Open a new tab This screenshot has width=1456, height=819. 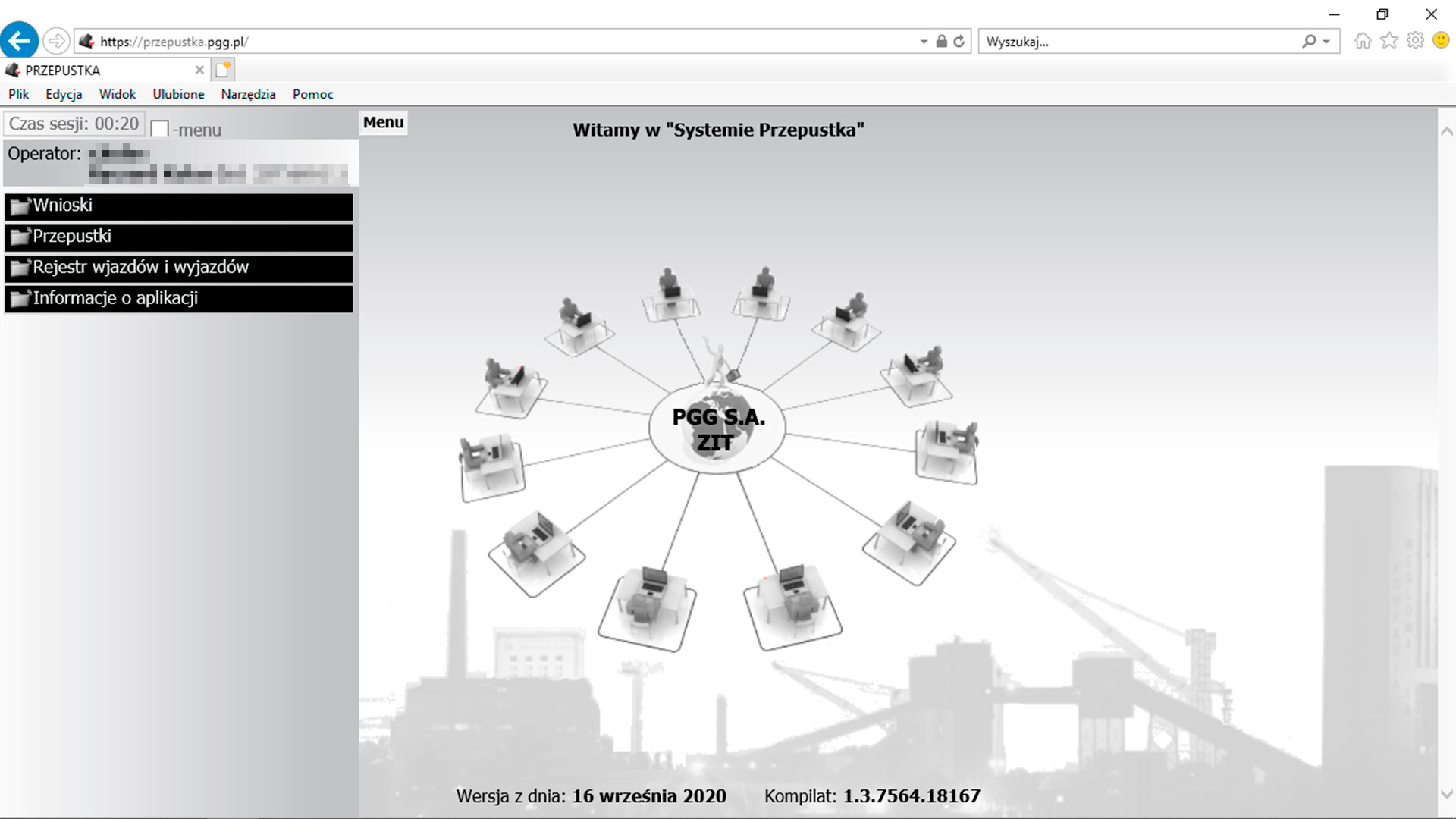[x=223, y=70]
